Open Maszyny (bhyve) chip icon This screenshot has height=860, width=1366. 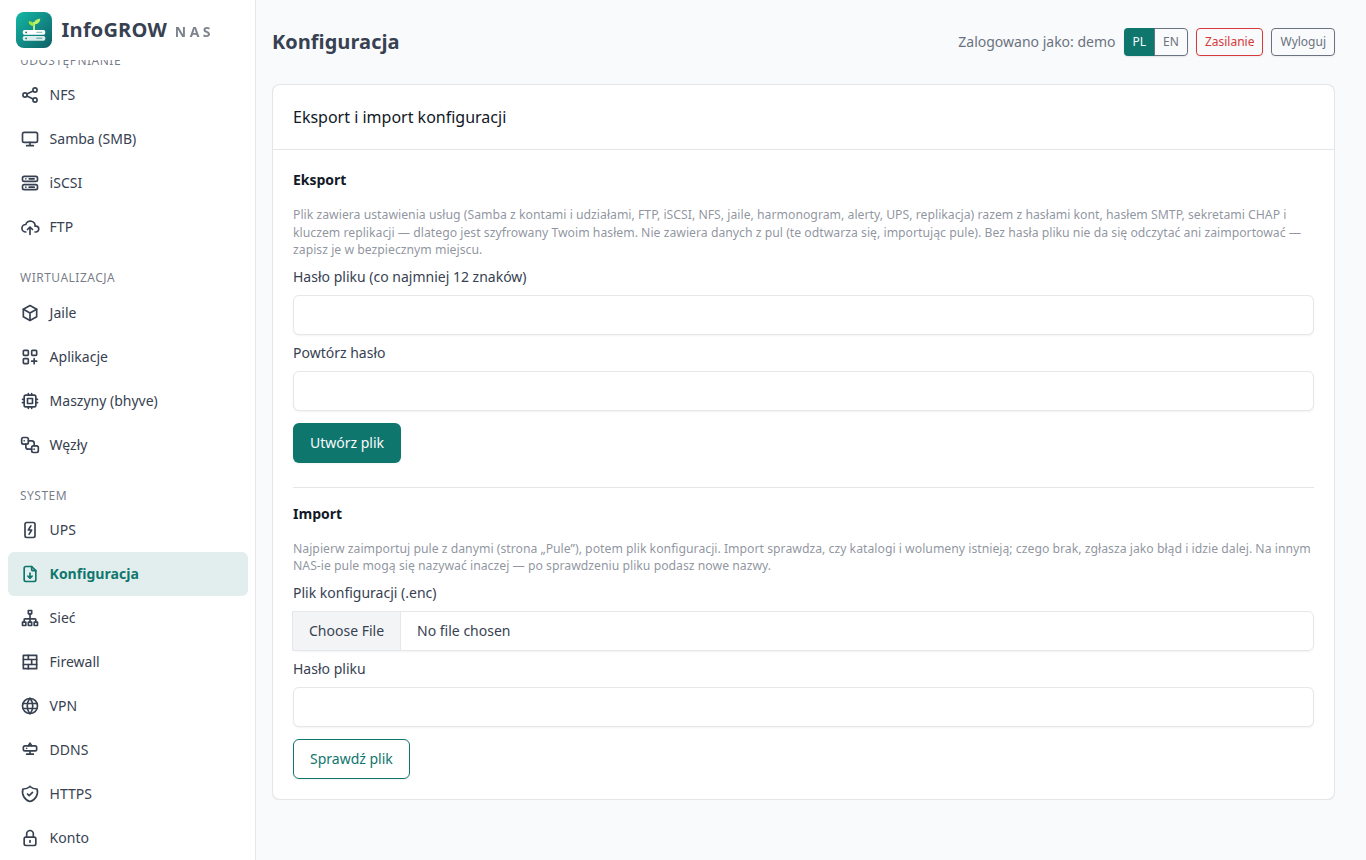coord(30,401)
